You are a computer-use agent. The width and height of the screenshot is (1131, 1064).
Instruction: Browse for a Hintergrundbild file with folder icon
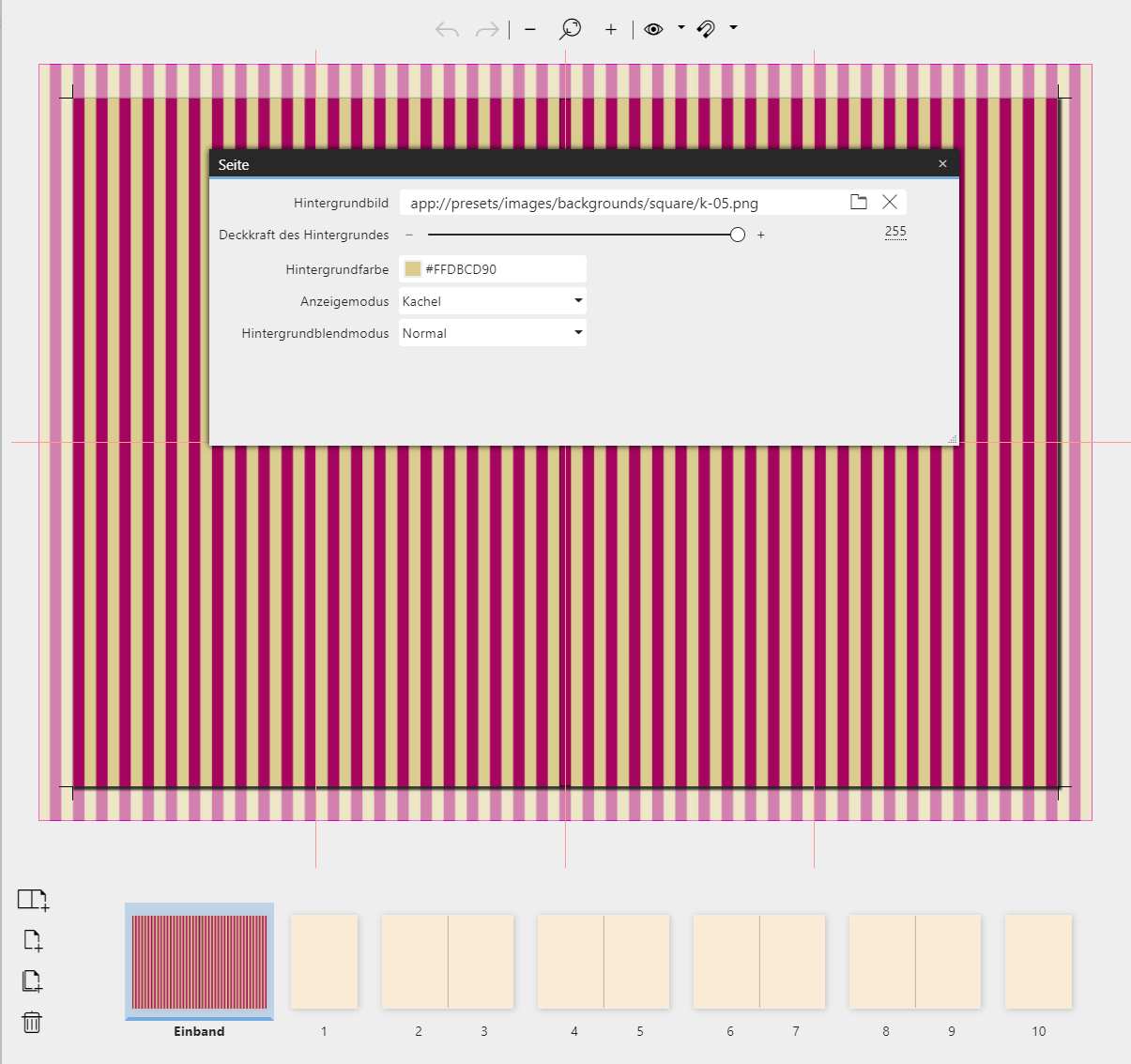tap(858, 202)
